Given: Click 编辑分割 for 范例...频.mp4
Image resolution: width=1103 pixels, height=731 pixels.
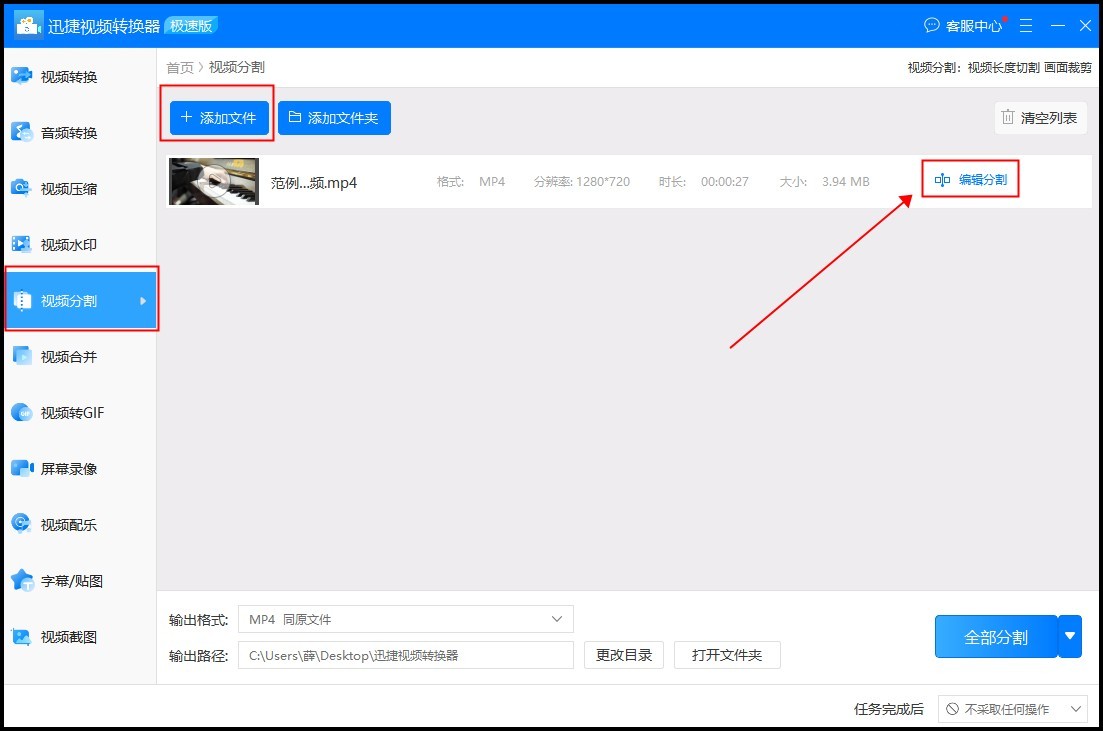Looking at the screenshot, I should pyautogui.click(x=970, y=181).
